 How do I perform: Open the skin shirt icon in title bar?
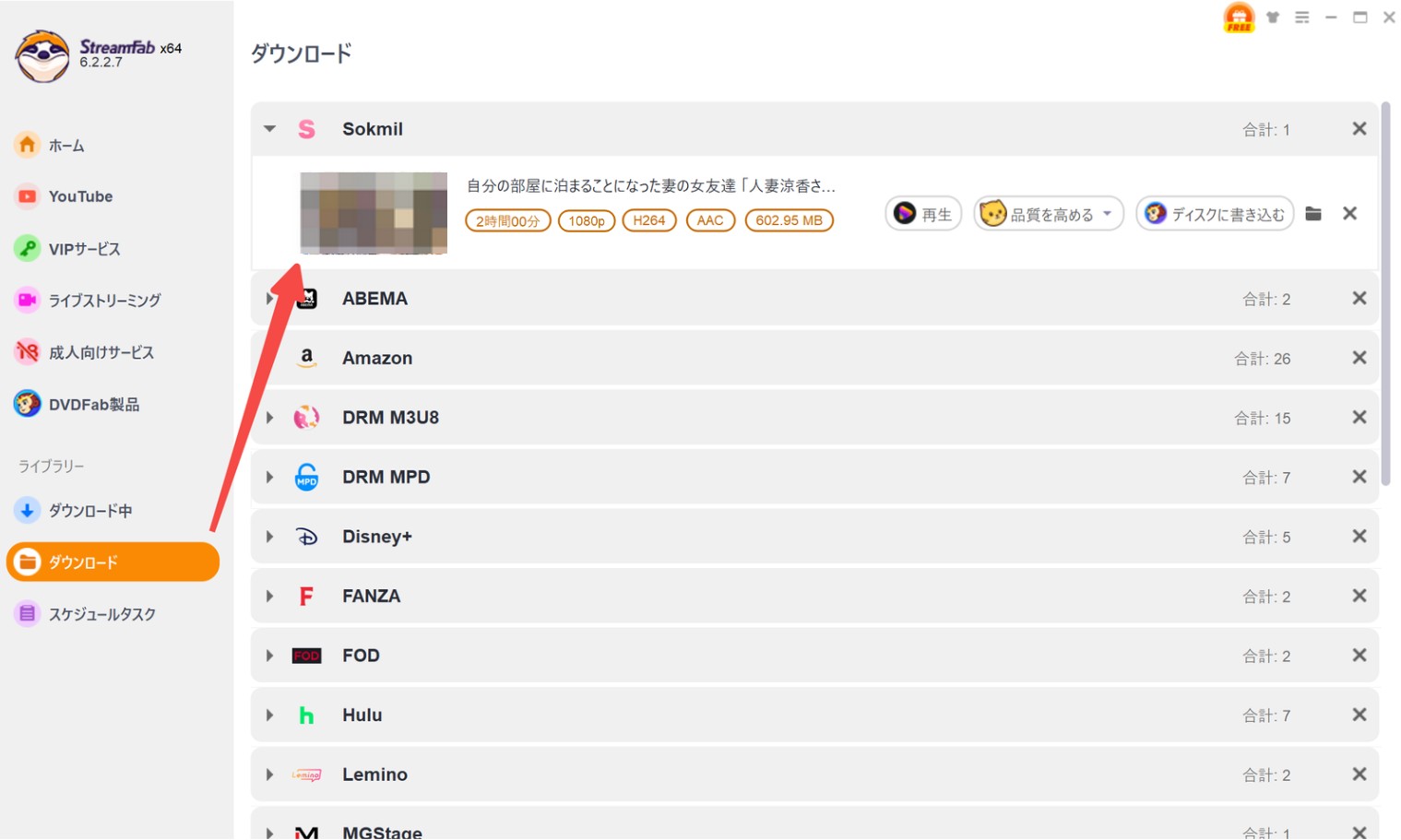pyautogui.click(x=1273, y=18)
